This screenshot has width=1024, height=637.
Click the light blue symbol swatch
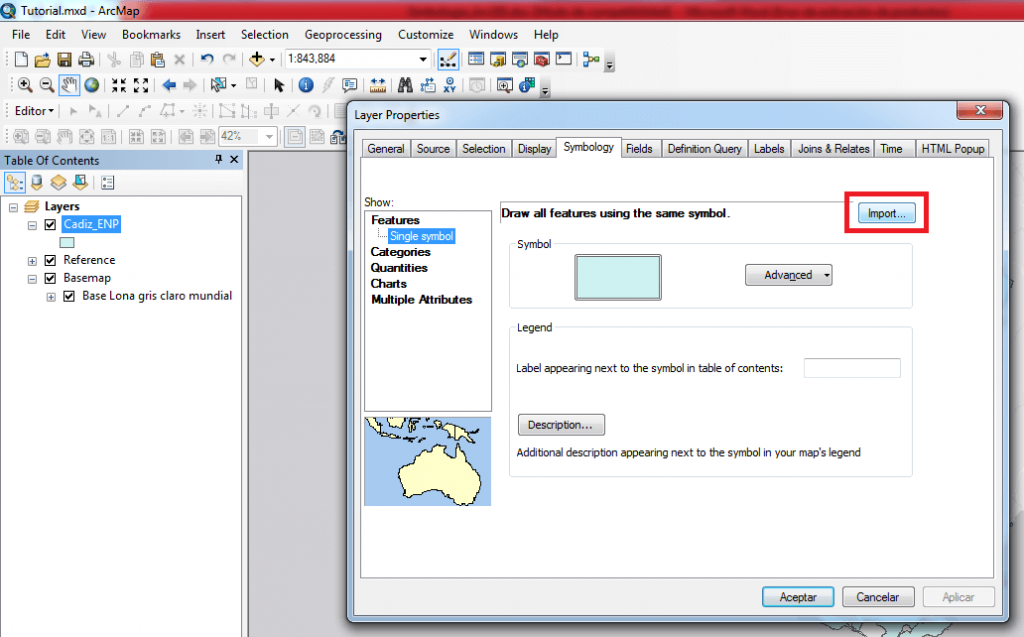coord(617,277)
